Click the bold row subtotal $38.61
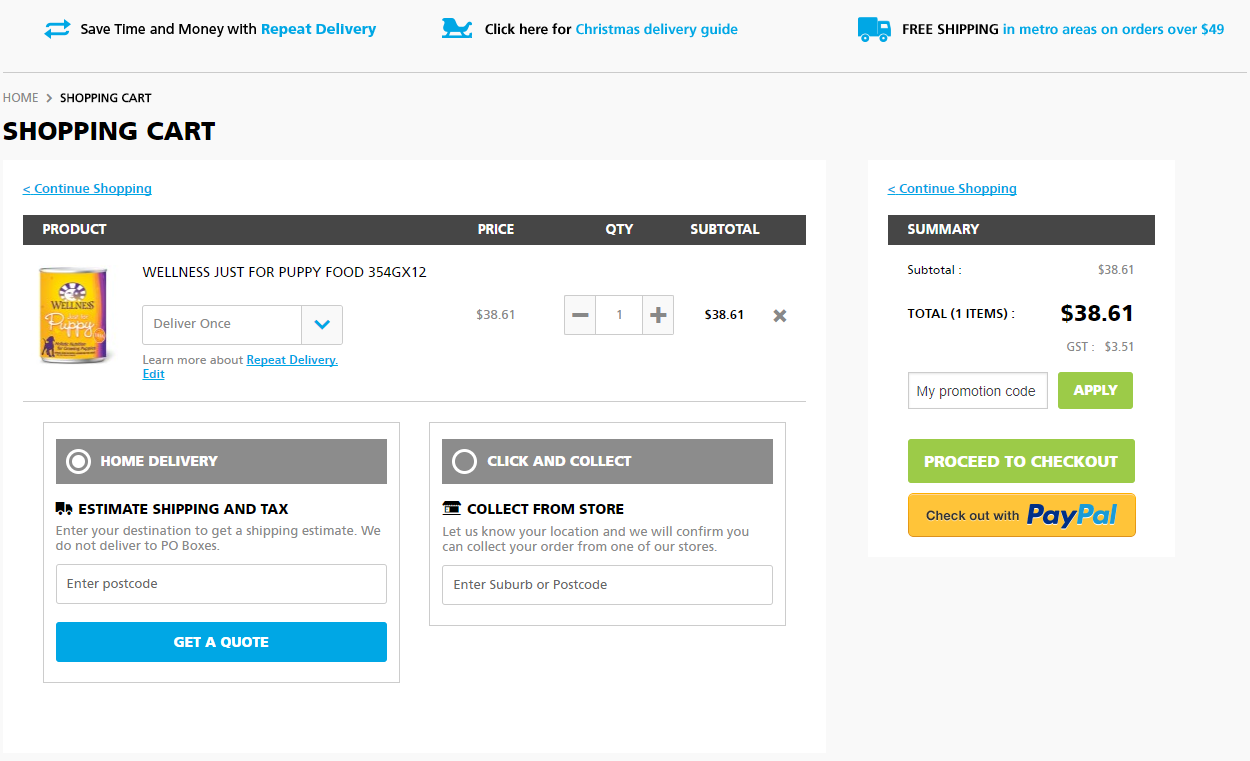Viewport: 1250px width, 761px height. [x=724, y=315]
